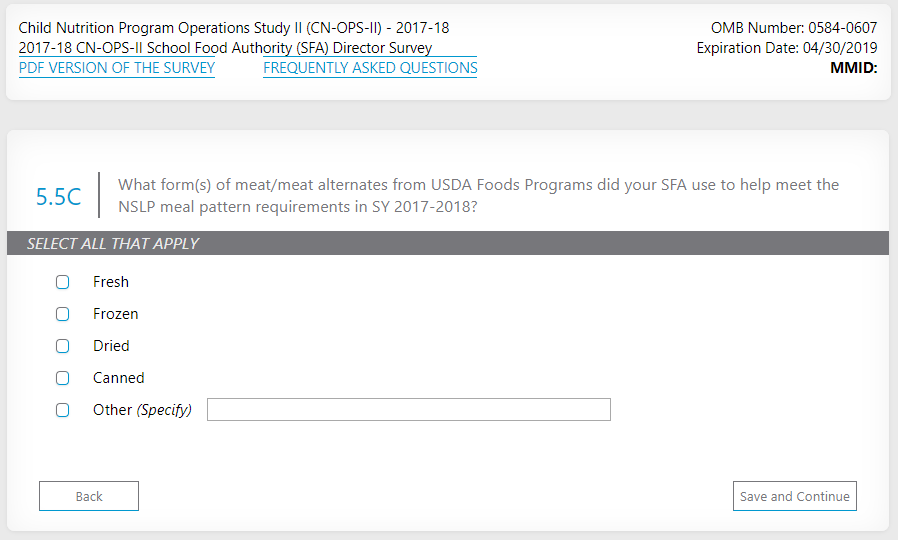Select the Canned checkbox
Screen dimensions: 898x540
click(63, 378)
